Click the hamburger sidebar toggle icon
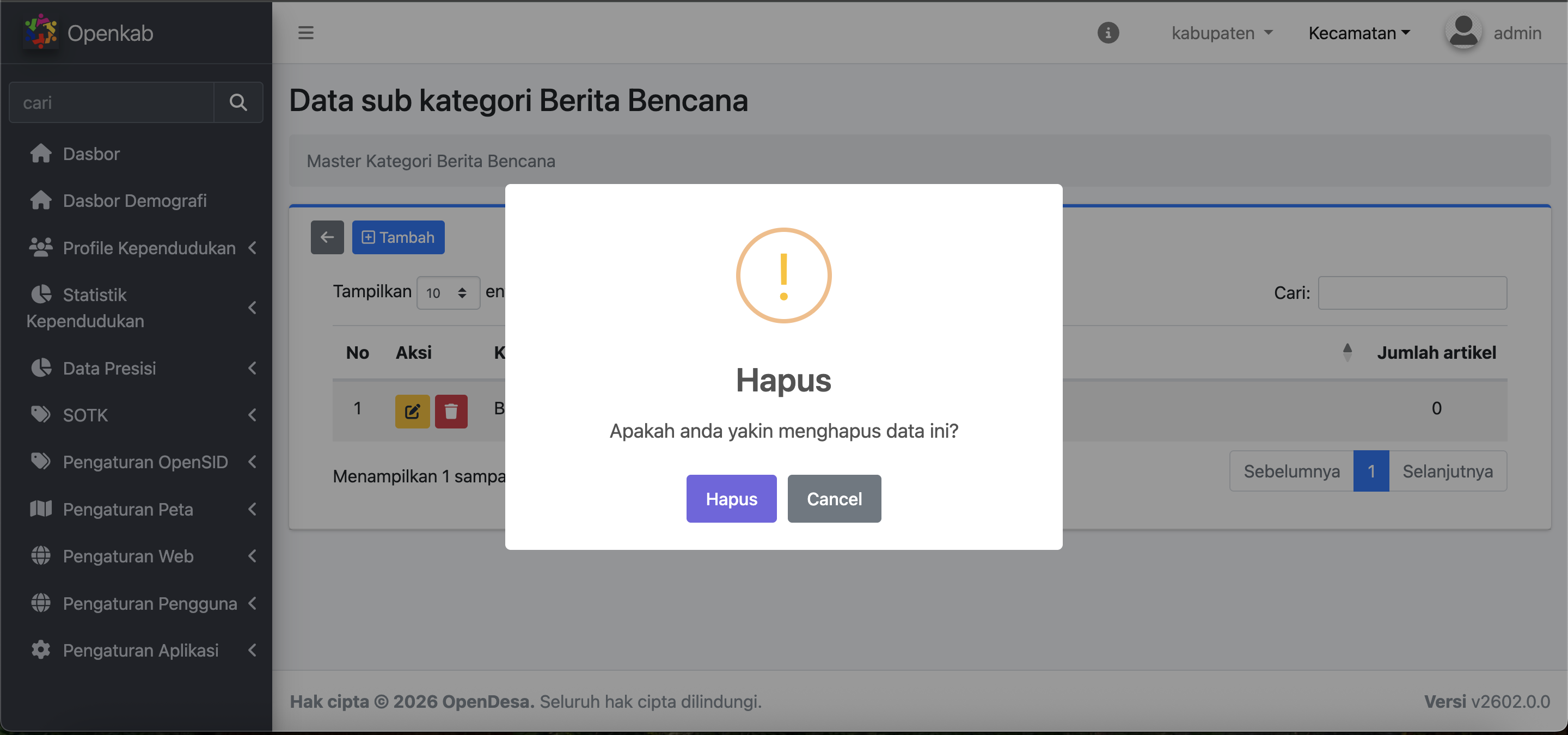Viewport: 1568px width, 735px height. [305, 33]
